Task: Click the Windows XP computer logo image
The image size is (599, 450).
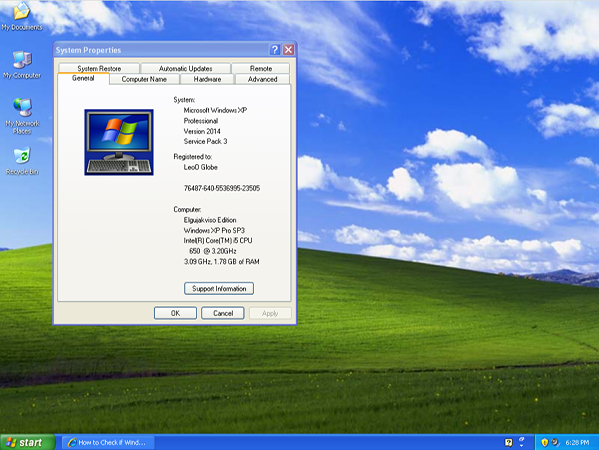Action: 119,142
